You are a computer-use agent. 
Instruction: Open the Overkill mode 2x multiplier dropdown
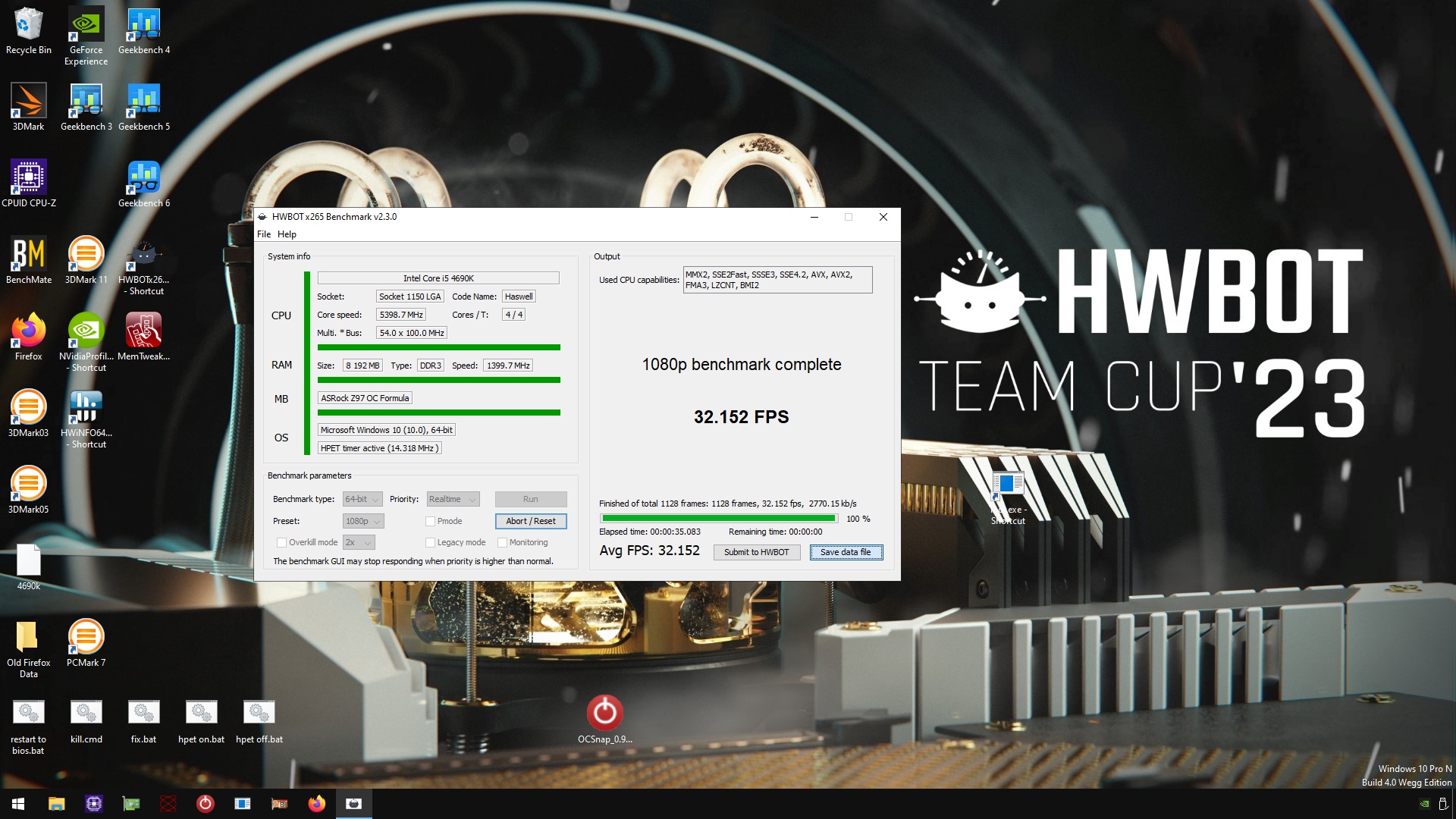click(358, 542)
